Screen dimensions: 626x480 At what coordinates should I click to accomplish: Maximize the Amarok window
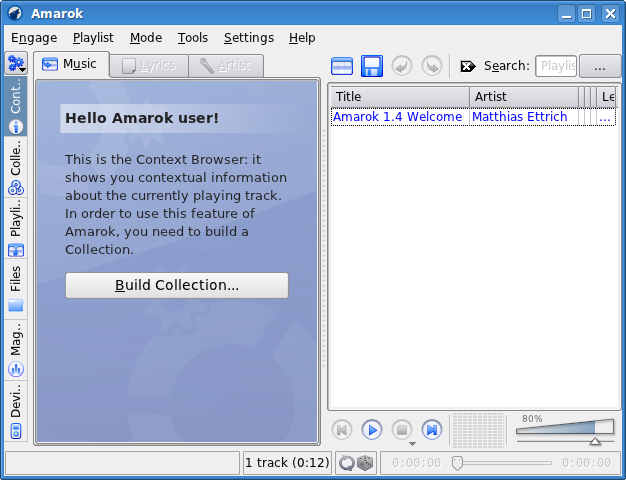click(x=586, y=14)
